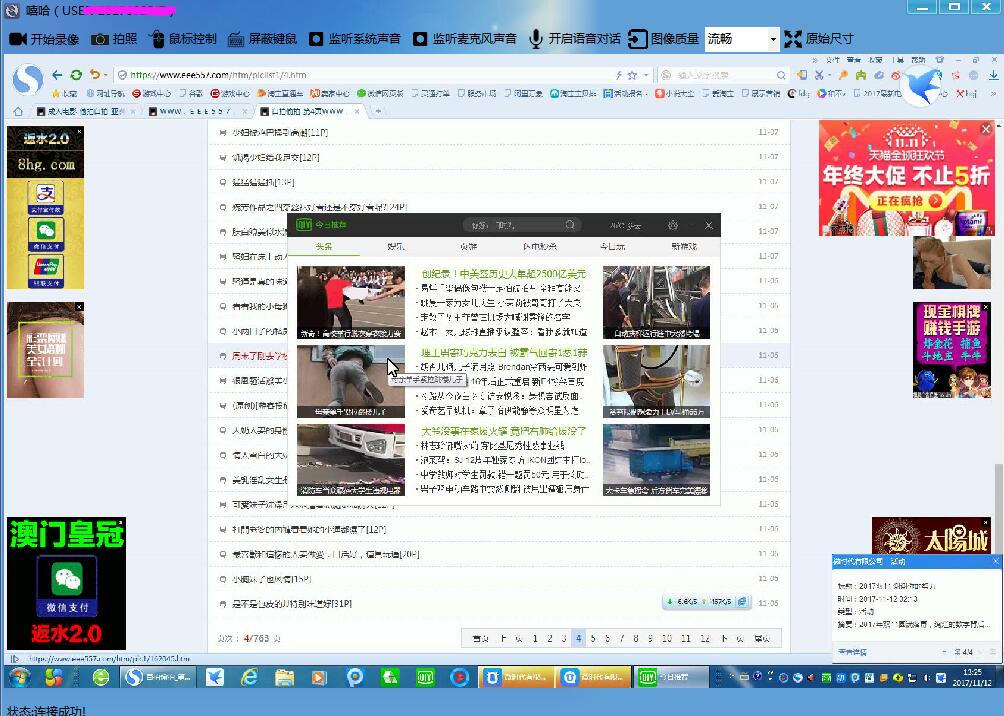Open the browser download arrow icon
Image resolution: width=1004 pixels, height=716 pixels.
993,75
